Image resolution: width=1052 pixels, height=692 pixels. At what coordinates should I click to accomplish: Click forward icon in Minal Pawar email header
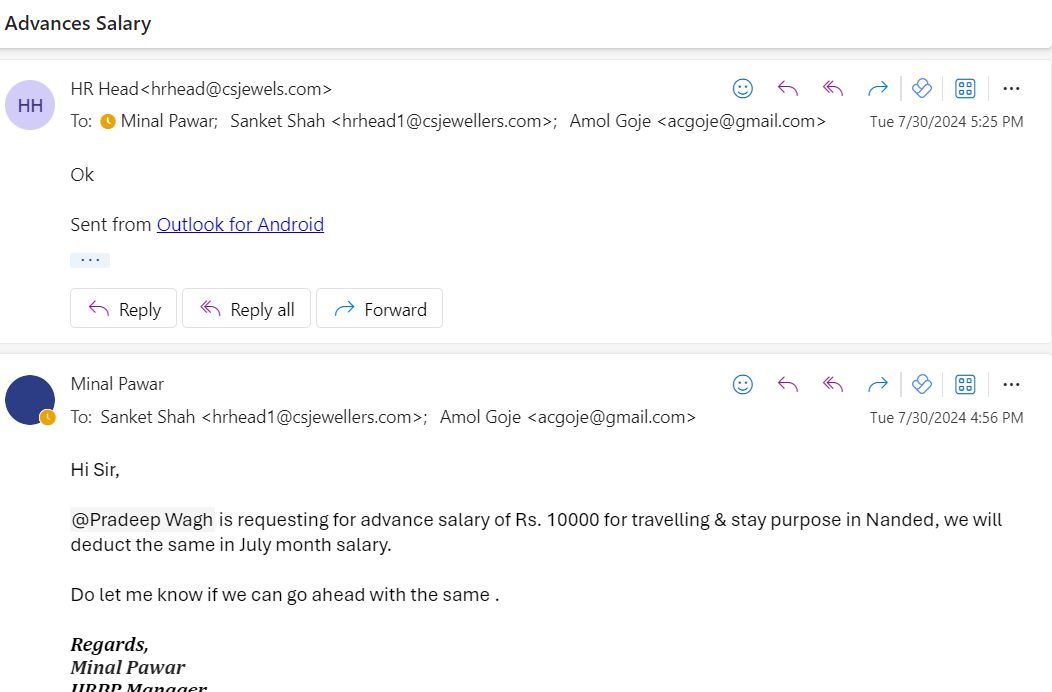click(x=878, y=385)
